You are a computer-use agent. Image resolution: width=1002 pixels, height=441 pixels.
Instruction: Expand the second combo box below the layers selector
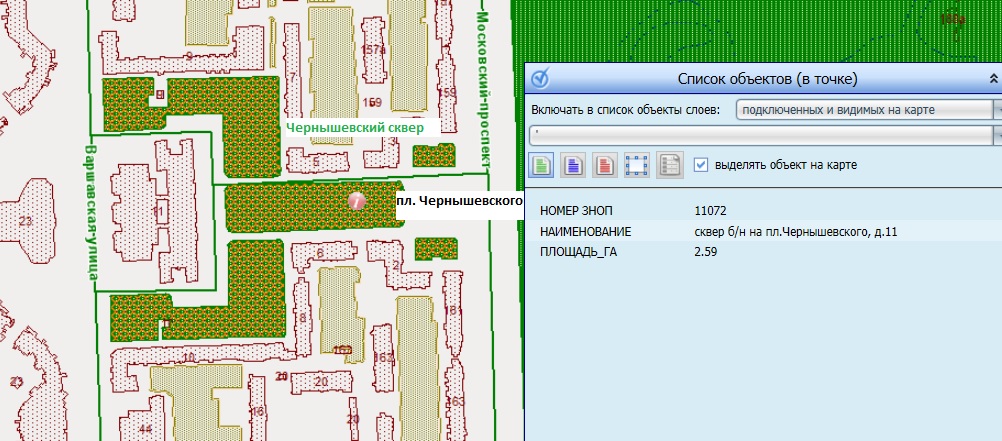pos(998,134)
